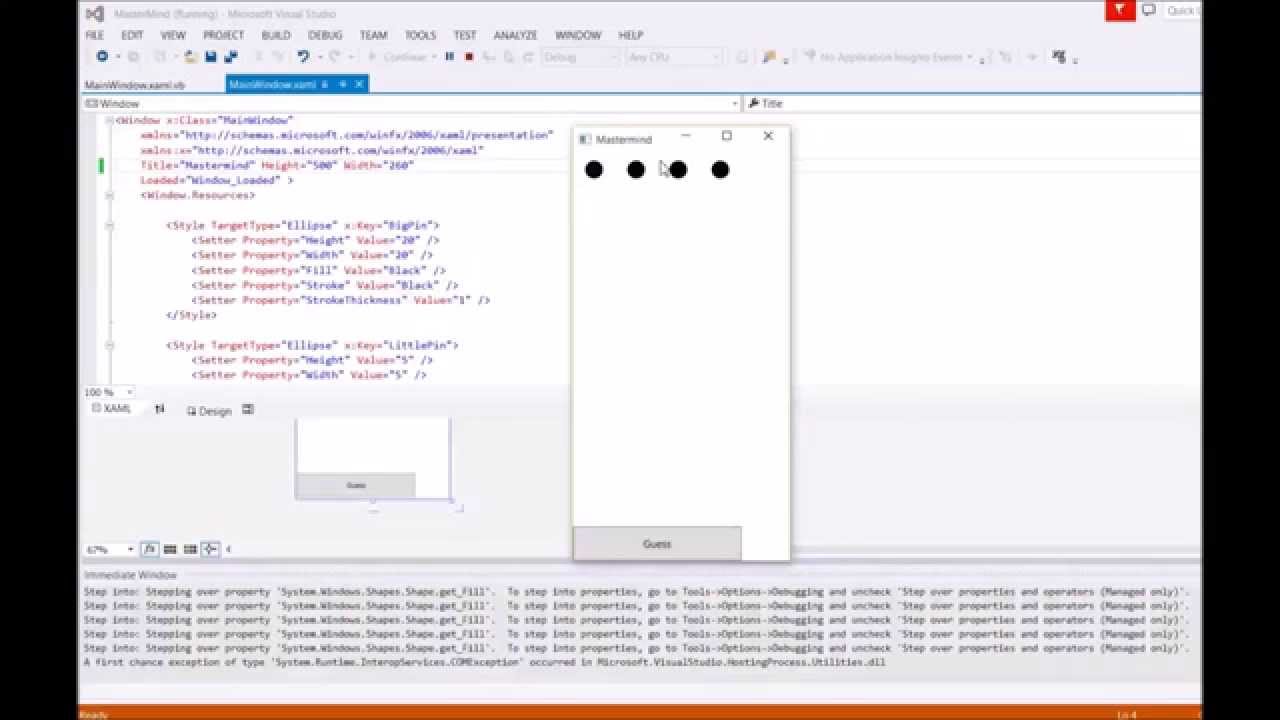Collapse the Window element outlining node
Viewport: 1280px width, 720px height.
coord(109,120)
